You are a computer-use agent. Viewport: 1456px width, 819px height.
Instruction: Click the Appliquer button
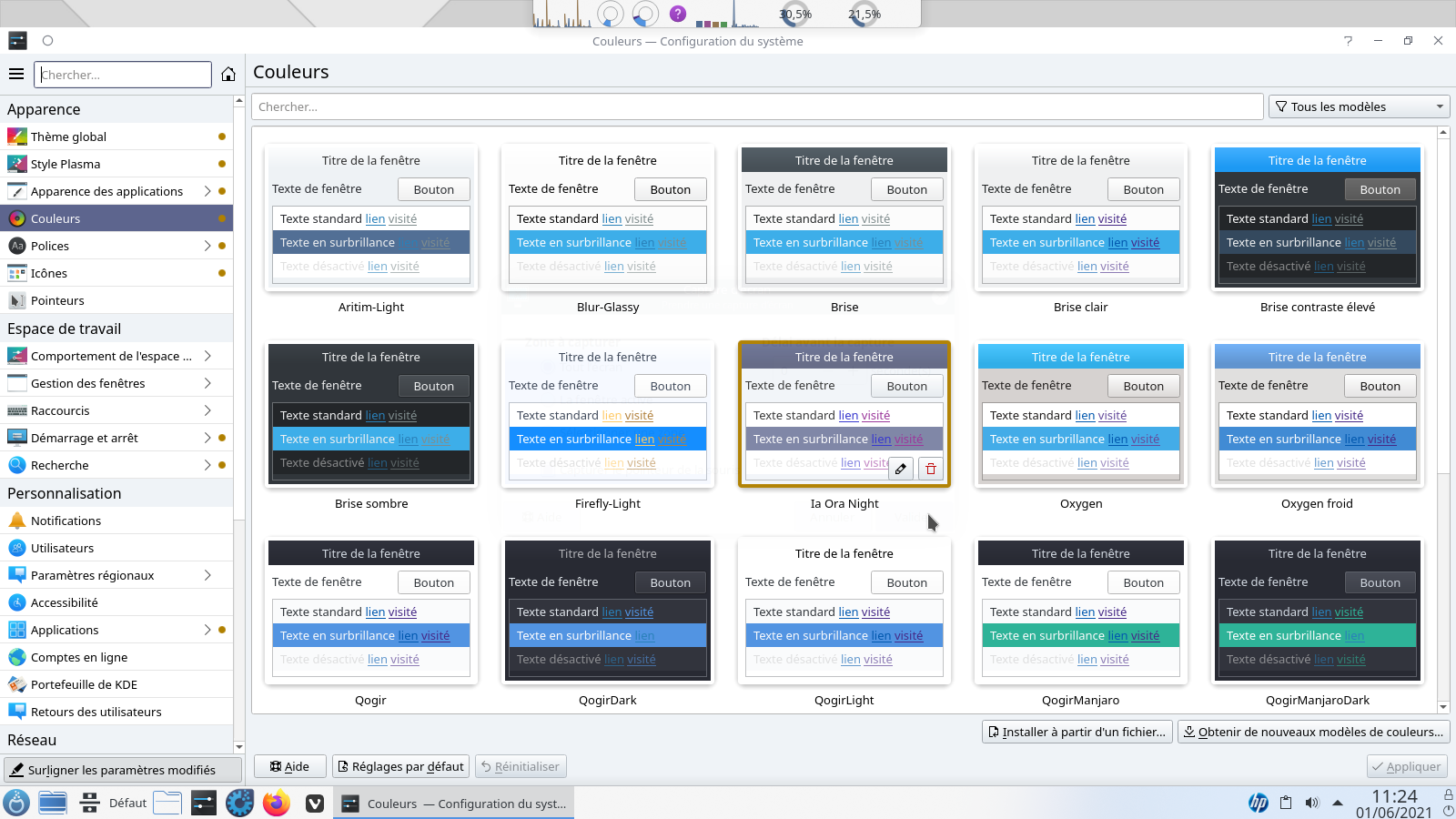coord(1407,766)
